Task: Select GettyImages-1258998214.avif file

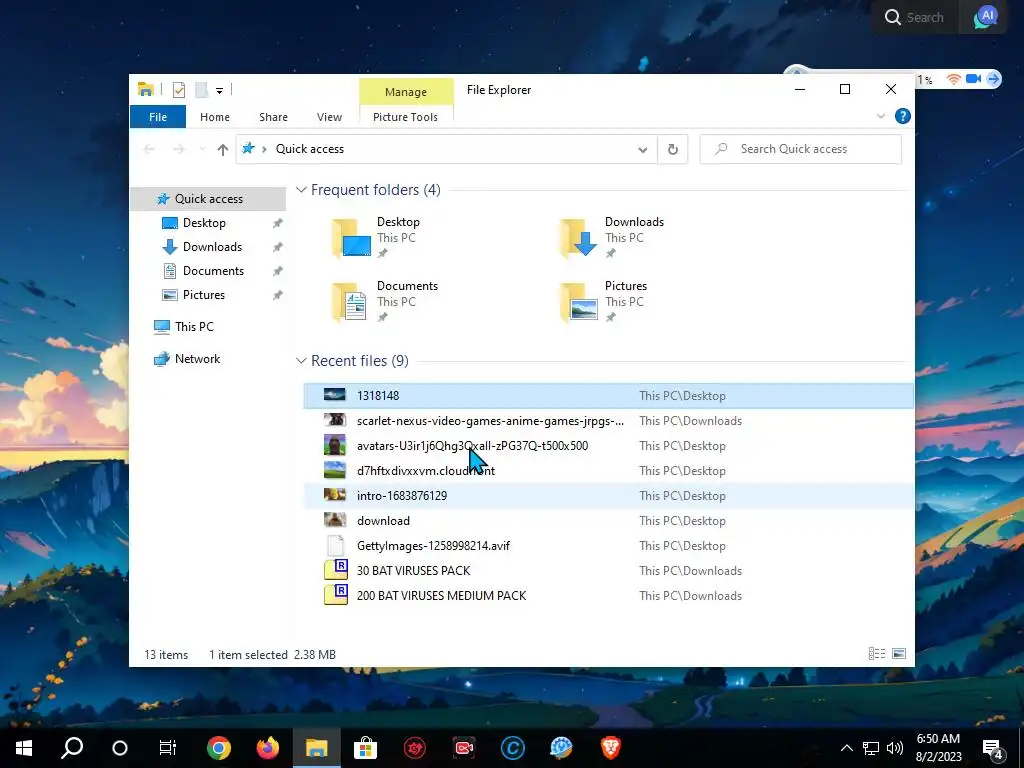Action: click(608, 546)
